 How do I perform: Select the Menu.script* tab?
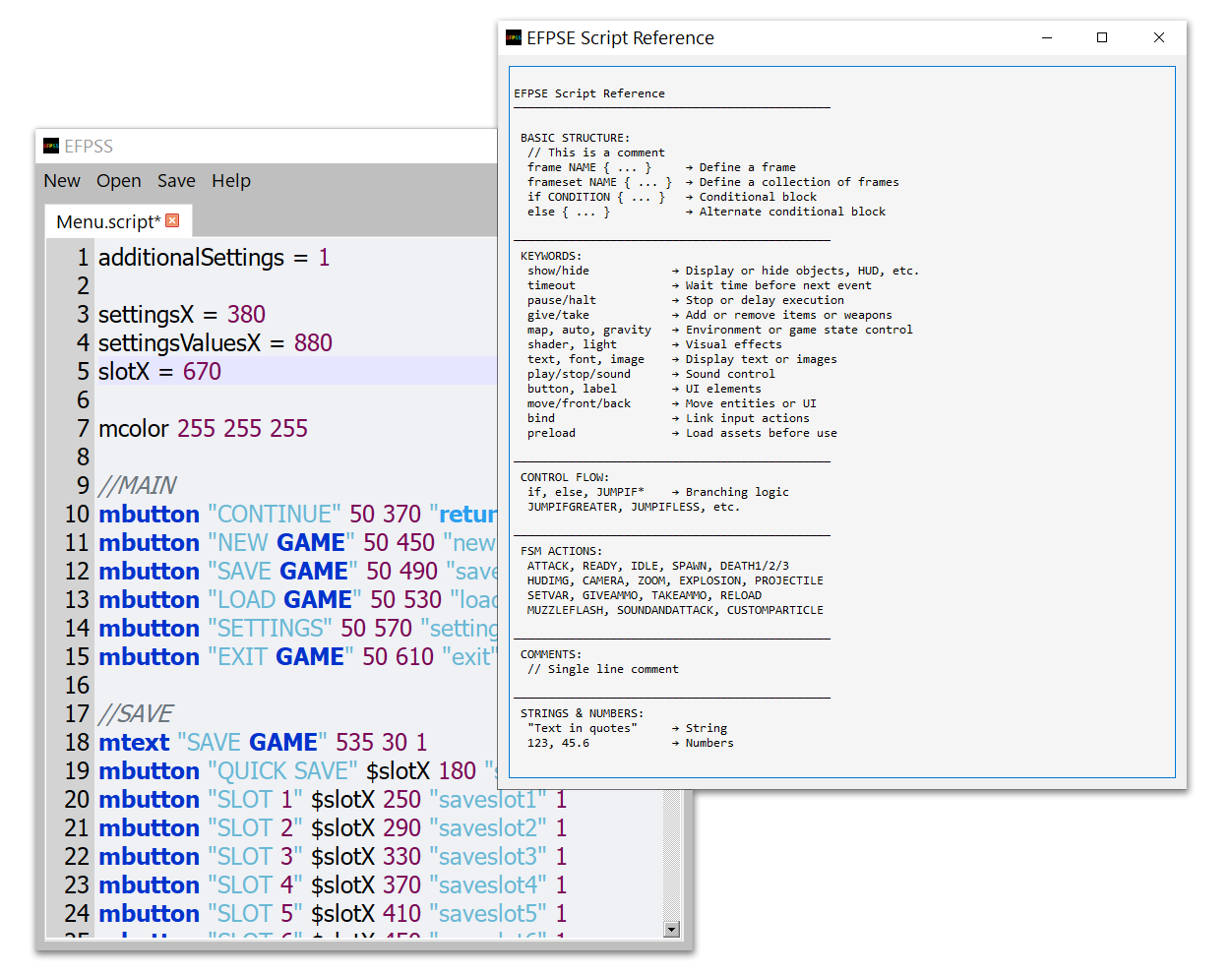click(107, 221)
